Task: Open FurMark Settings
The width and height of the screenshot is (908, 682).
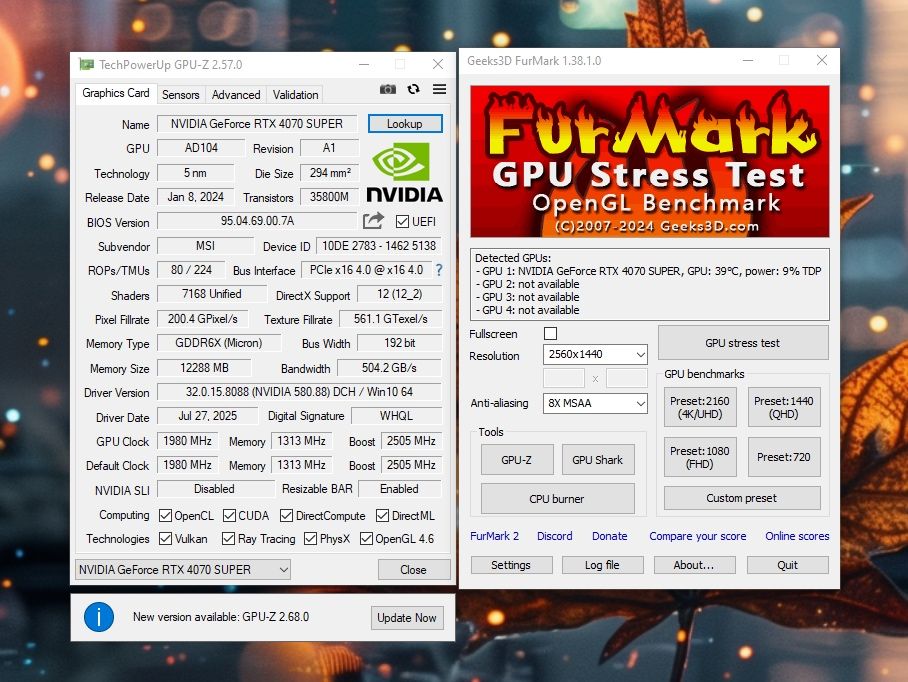Action: [x=511, y=565]
